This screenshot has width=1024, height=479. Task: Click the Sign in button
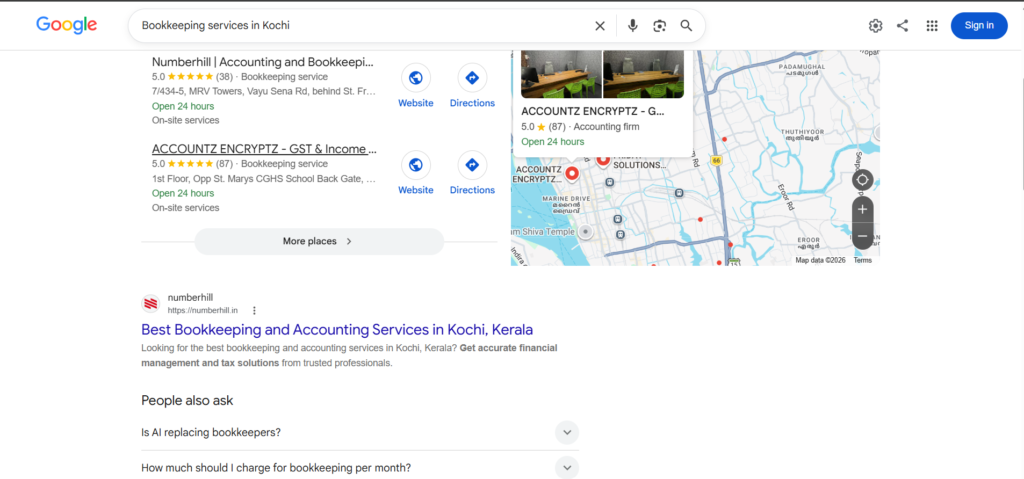(979, 25)
